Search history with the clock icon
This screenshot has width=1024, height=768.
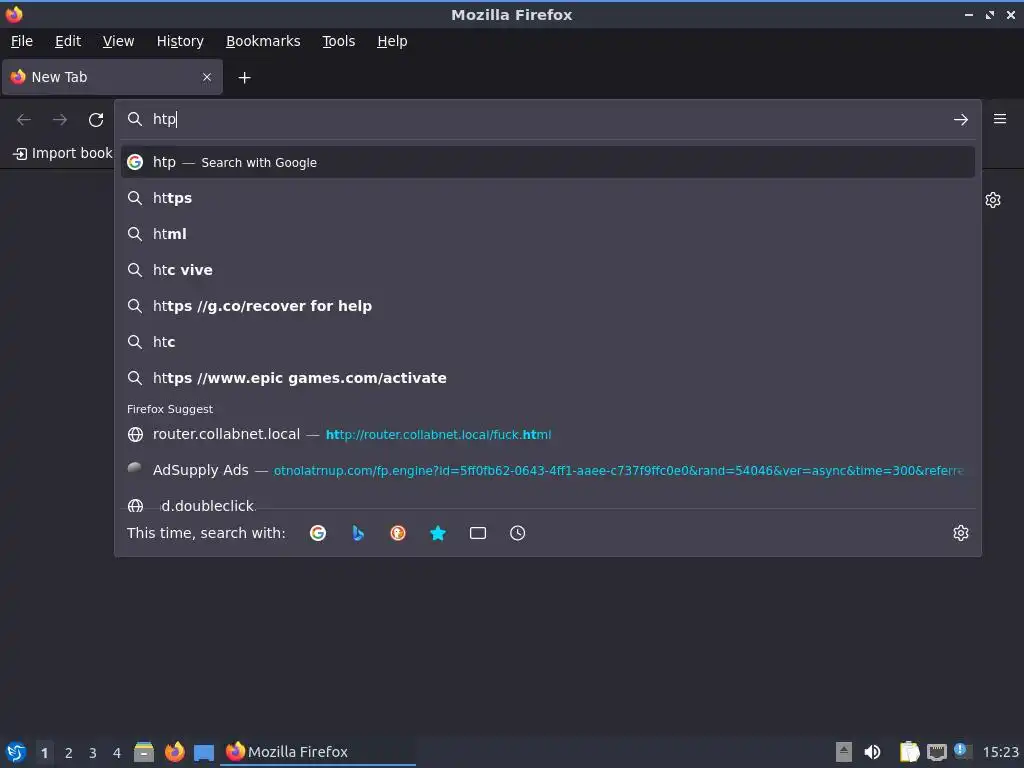point(517,533)
